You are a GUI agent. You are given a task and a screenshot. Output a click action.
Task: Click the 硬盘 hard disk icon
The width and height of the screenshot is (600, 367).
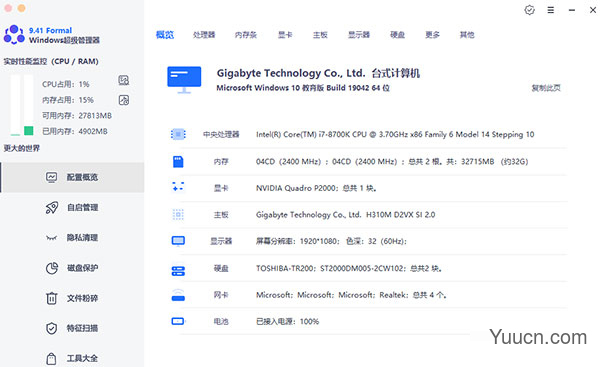click(x=178, y=271)
